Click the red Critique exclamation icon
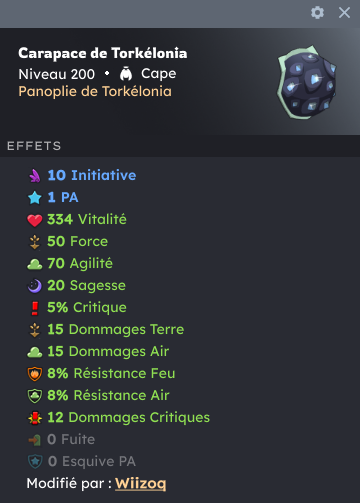This screenshot has height=503, width=360. pos(35,308)
